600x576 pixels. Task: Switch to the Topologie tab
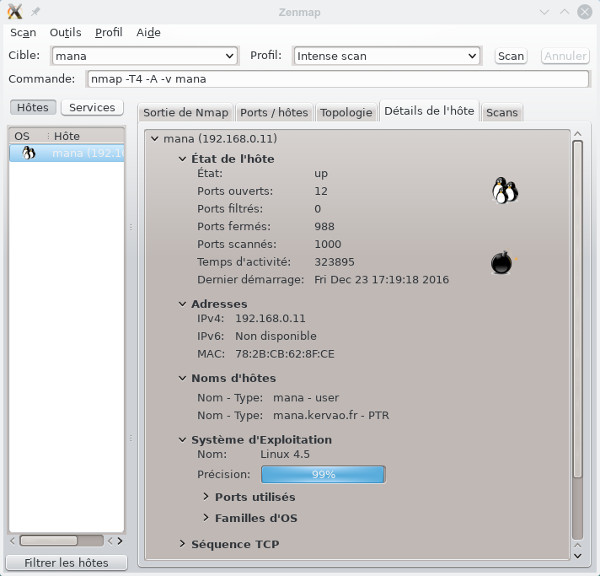tap(346, 112)
